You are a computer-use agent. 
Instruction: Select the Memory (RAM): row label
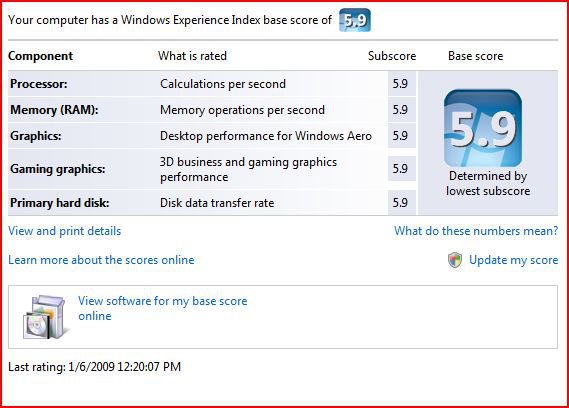point(54,110)
